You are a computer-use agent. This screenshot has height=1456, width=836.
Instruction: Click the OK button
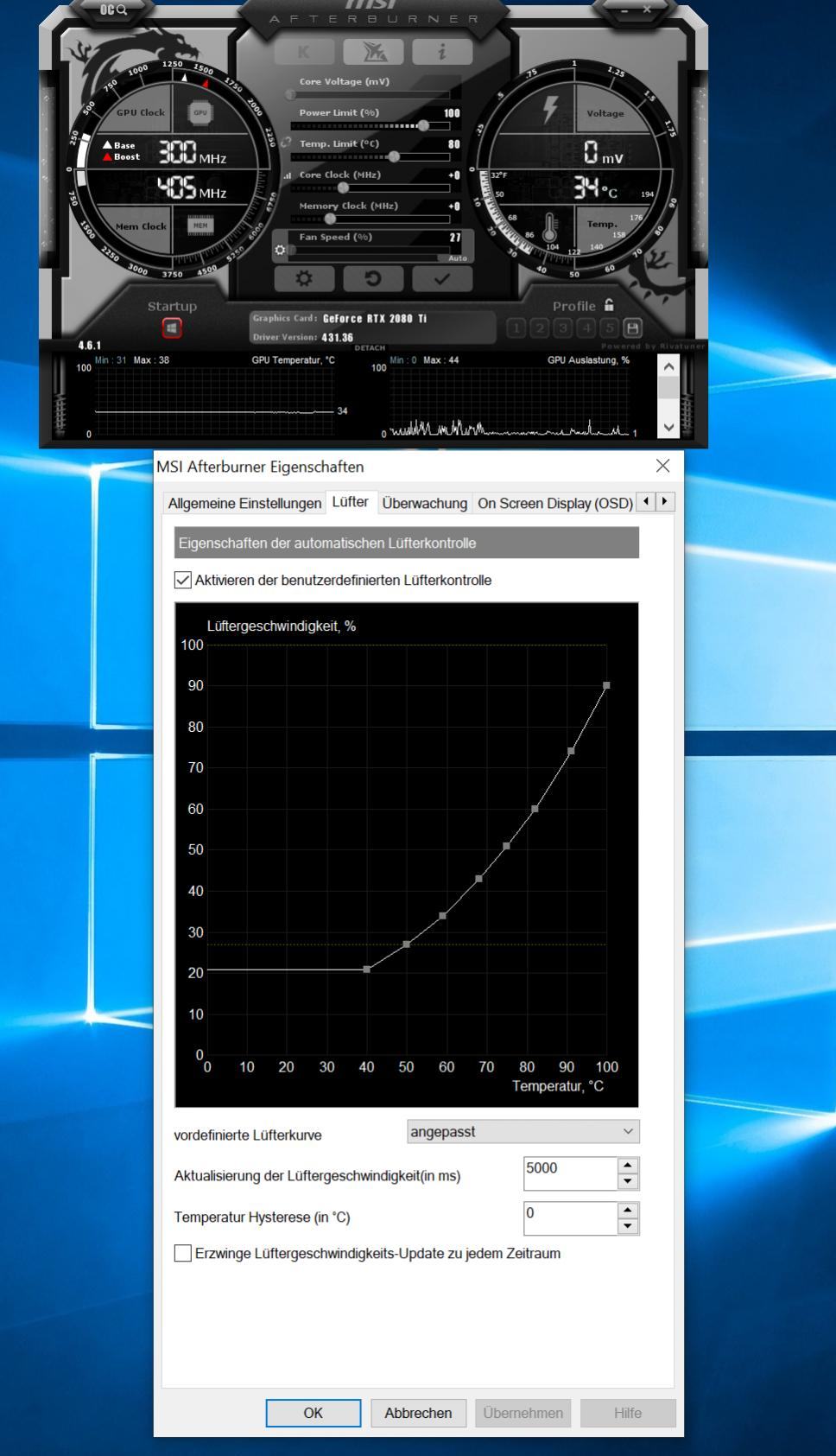[313, 1413]
